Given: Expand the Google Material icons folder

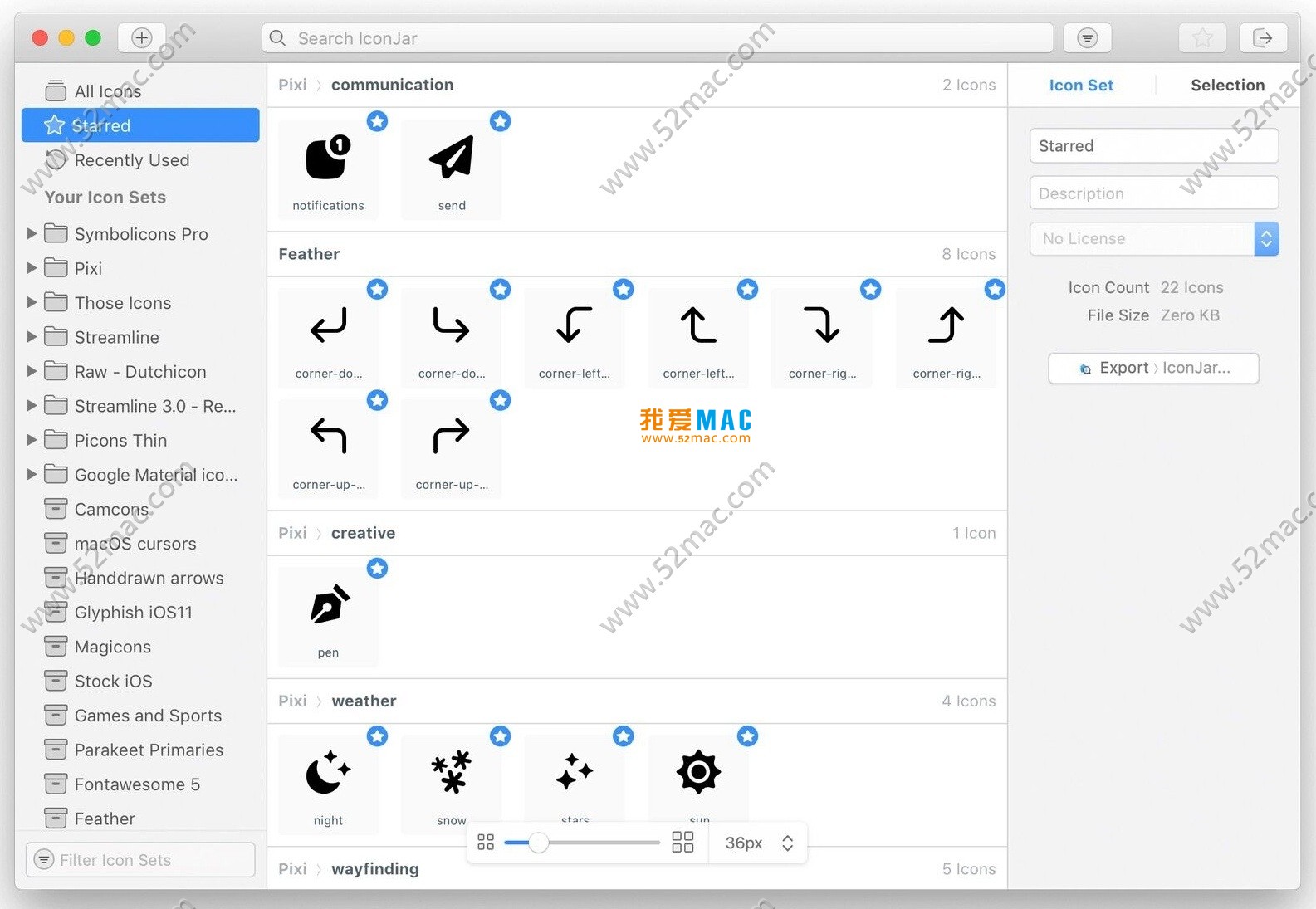Looking at the screenshot, I should tap(32, 474).
